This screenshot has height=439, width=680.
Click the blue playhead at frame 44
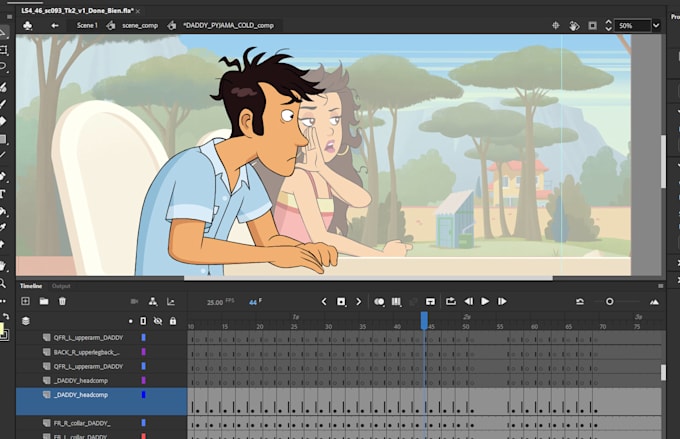pyautogui.click(x=424, y=321)
